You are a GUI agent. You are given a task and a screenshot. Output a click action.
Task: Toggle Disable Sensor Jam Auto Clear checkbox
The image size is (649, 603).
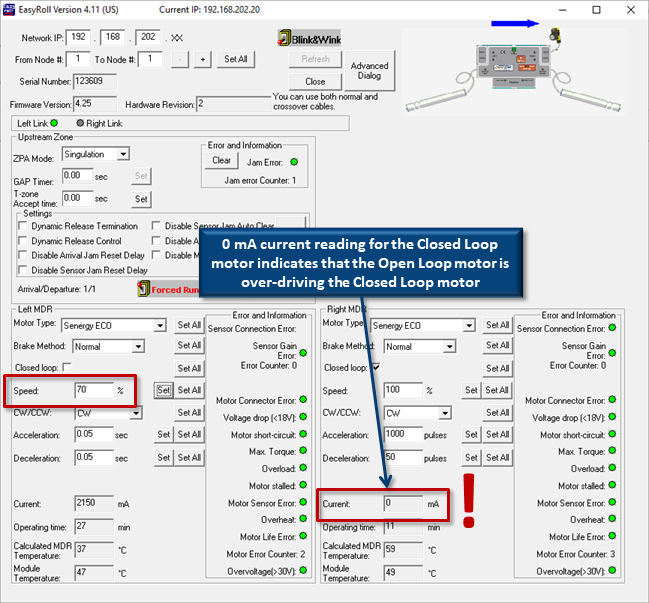click(156, 226)
